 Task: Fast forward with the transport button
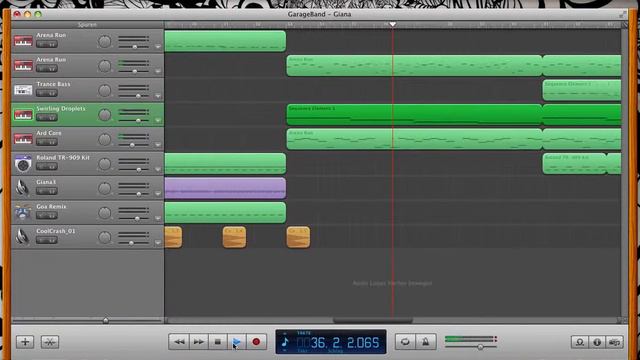click(x=198, y=342)
